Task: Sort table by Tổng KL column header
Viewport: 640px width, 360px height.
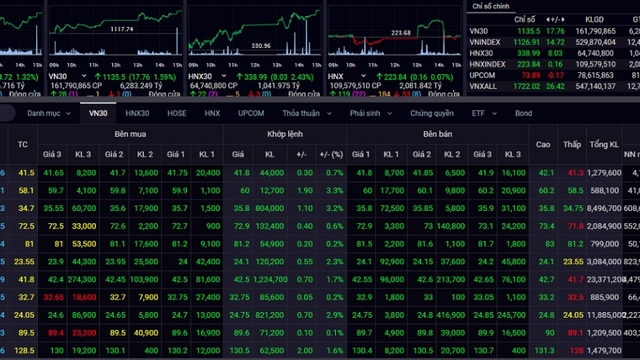Action: pyautogui.click(x=604, y=144)
